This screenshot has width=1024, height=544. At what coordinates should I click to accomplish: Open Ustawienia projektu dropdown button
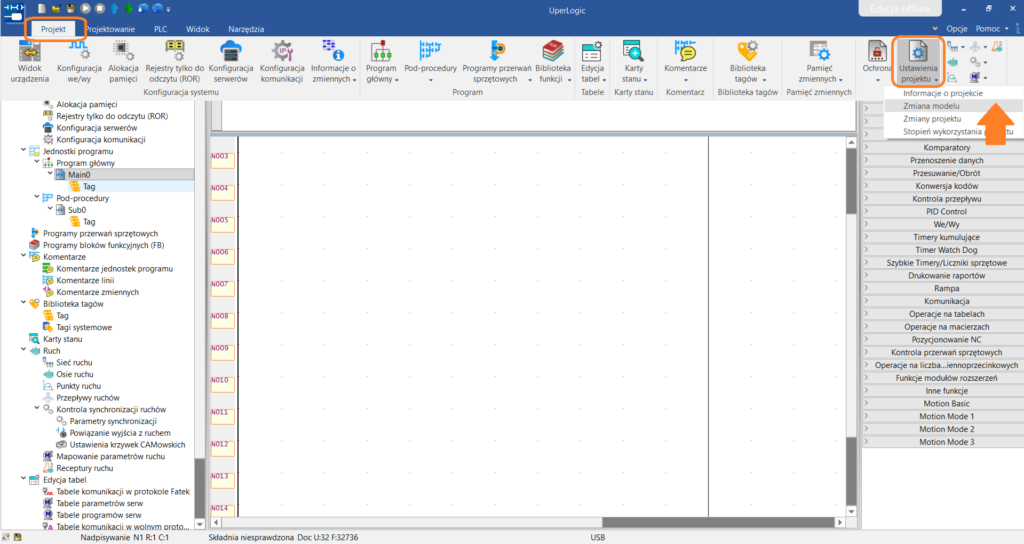click(918, 61)
